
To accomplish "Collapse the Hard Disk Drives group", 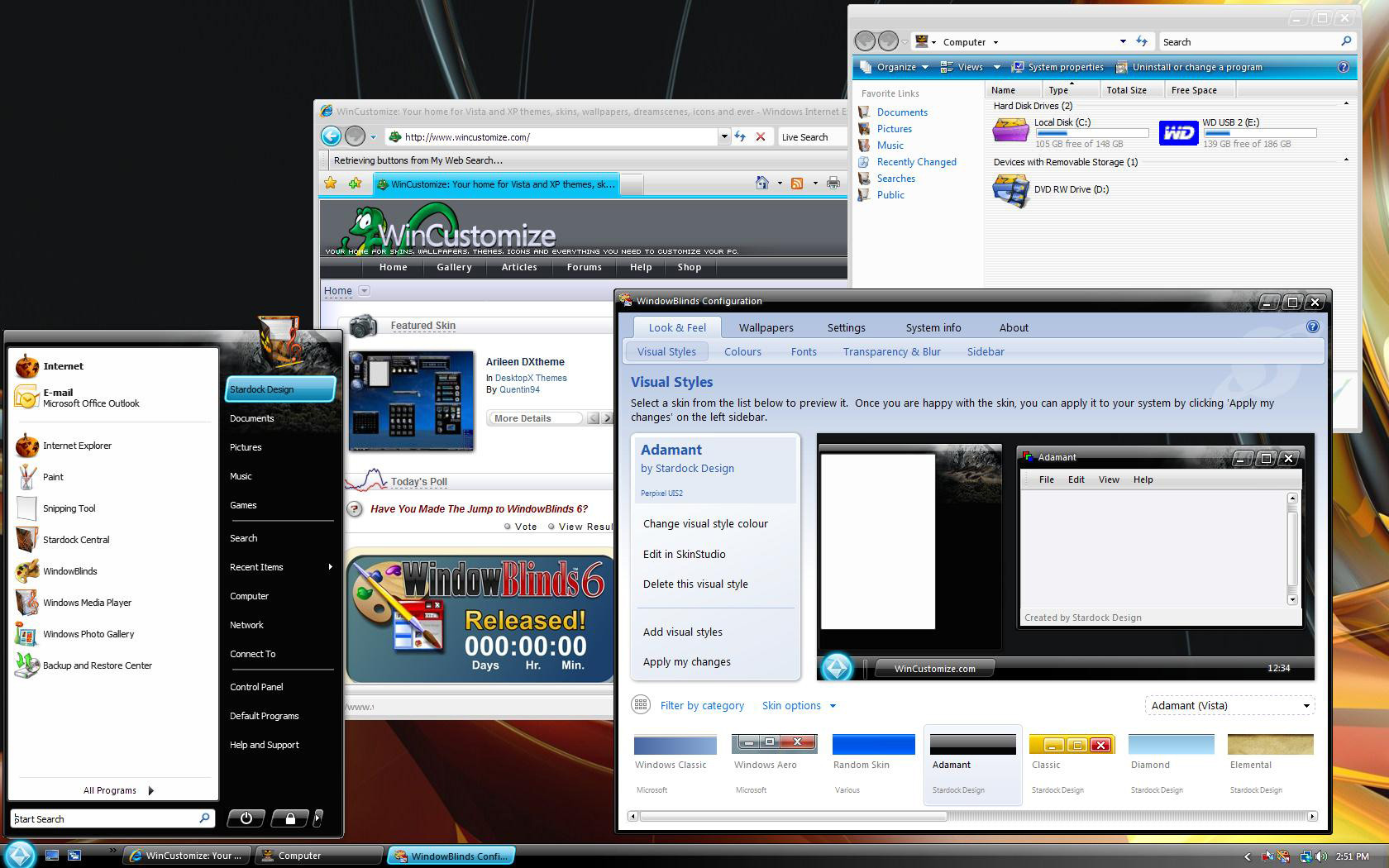I will (x=1346, y=104).
